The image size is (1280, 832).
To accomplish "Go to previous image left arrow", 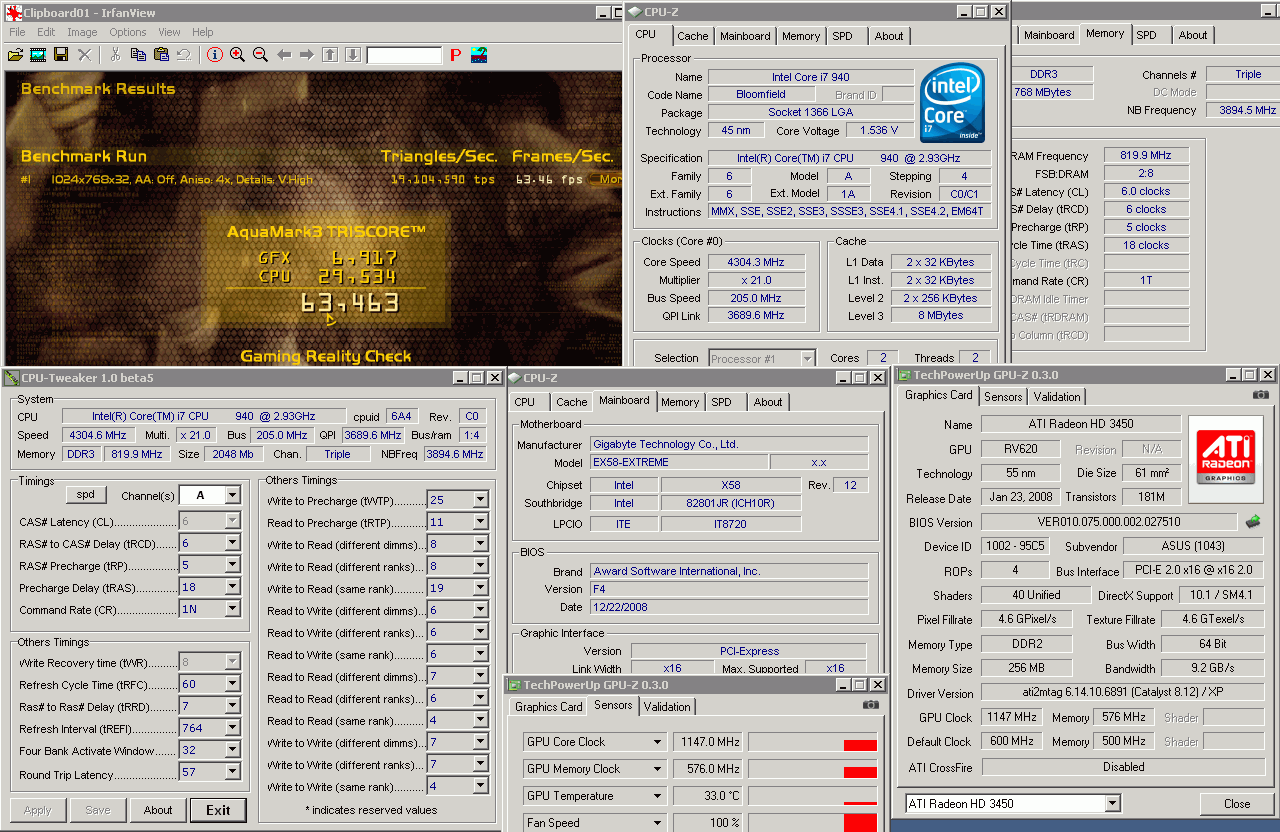I will click(284, 55).
